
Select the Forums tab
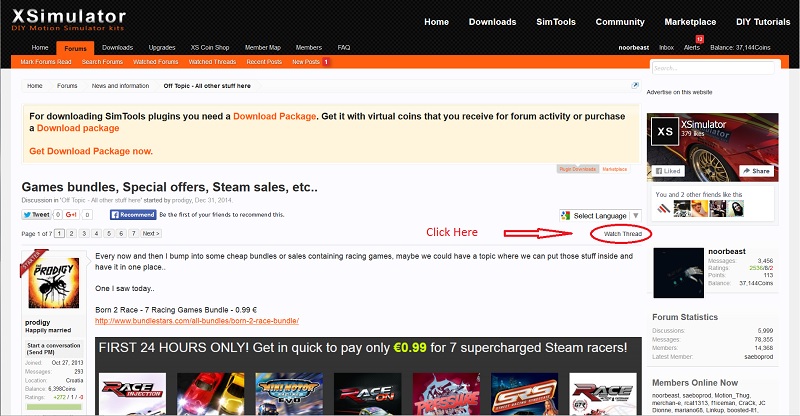[76, 48]
